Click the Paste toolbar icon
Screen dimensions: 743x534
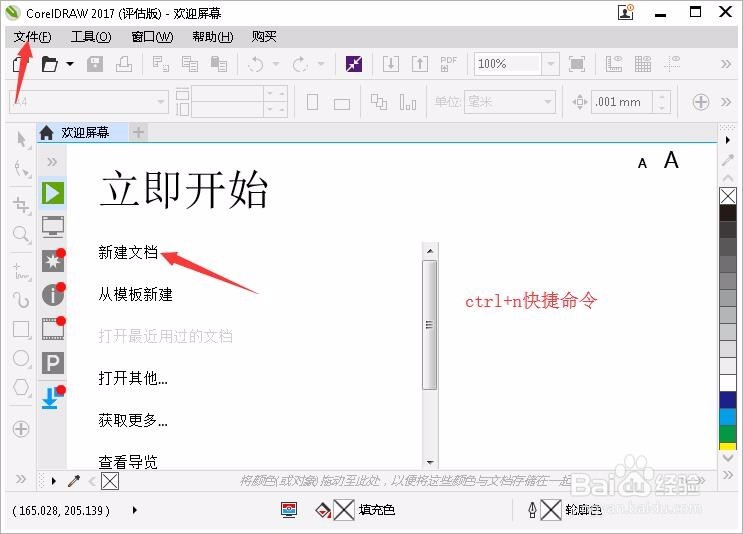tap(218, 63)
